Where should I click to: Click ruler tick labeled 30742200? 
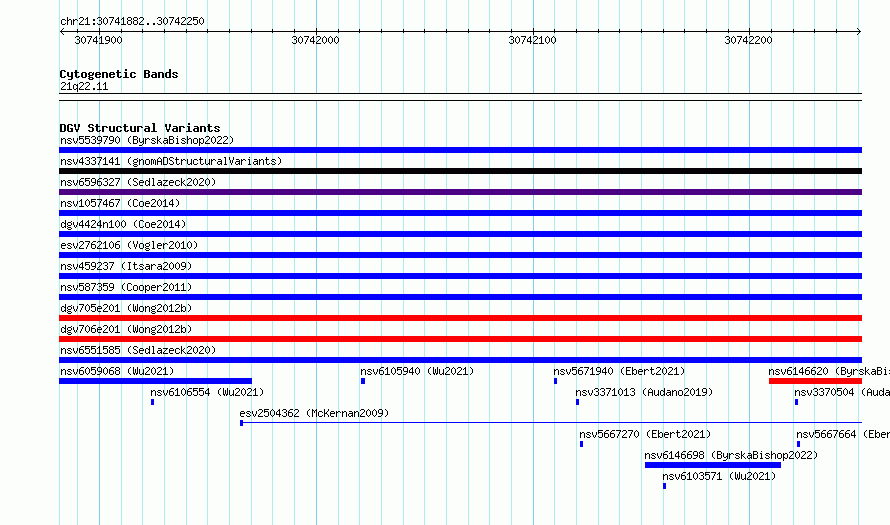749,40
